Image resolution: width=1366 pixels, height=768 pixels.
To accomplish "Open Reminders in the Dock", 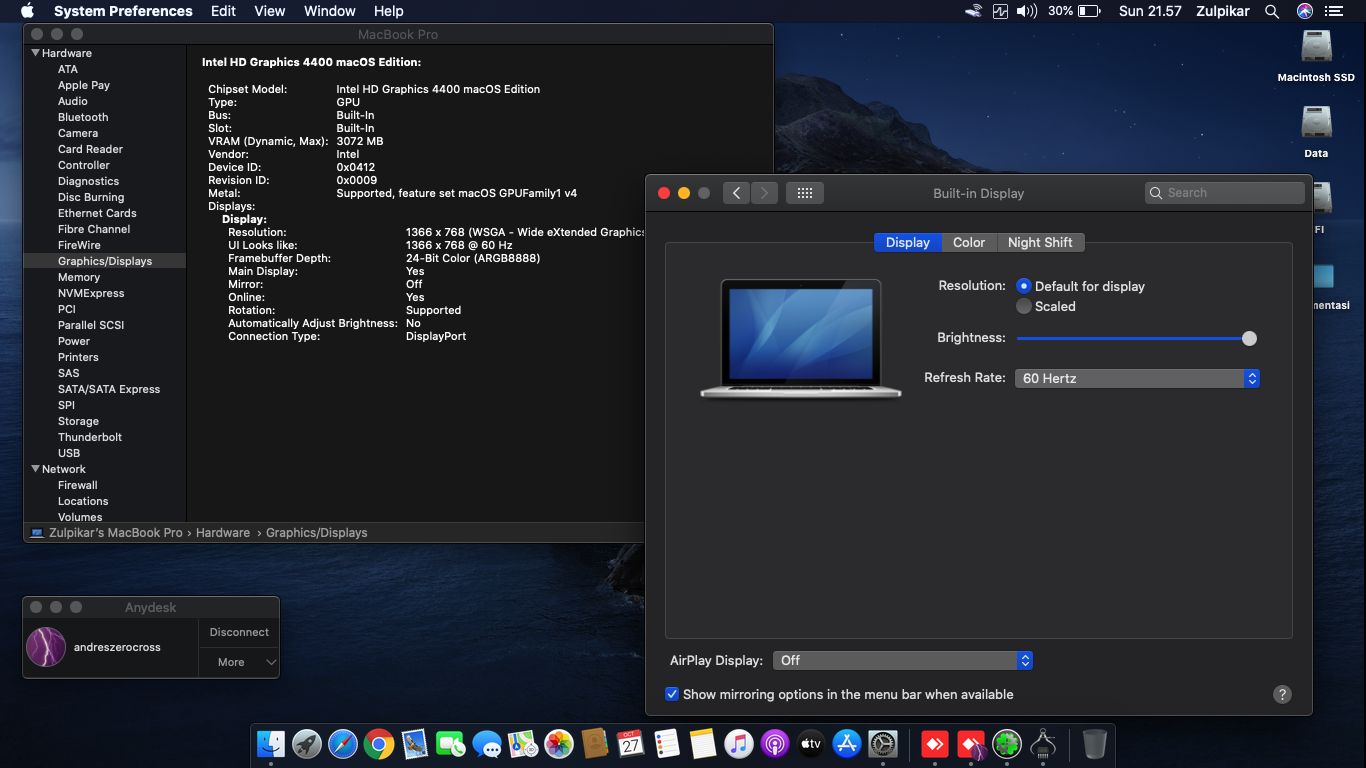I will 666,744.
